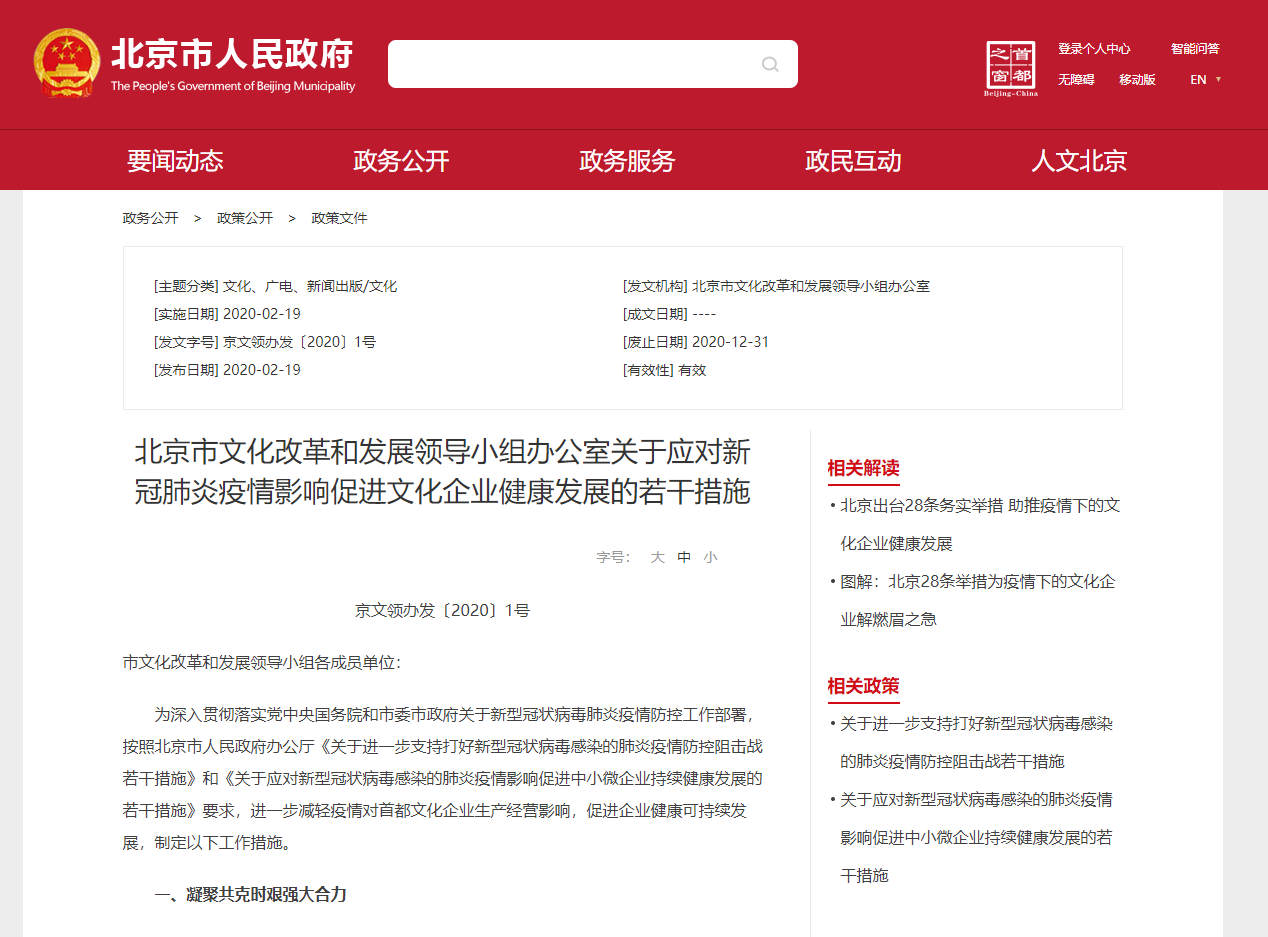Open the 要闻动态 menu
Viewport: 1268px width, 937px height.
click(x=175, y=160)
